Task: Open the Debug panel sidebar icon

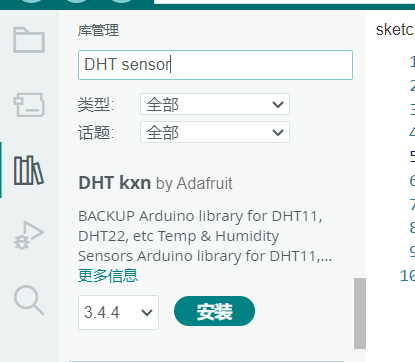Action: (x=29, y=235)
